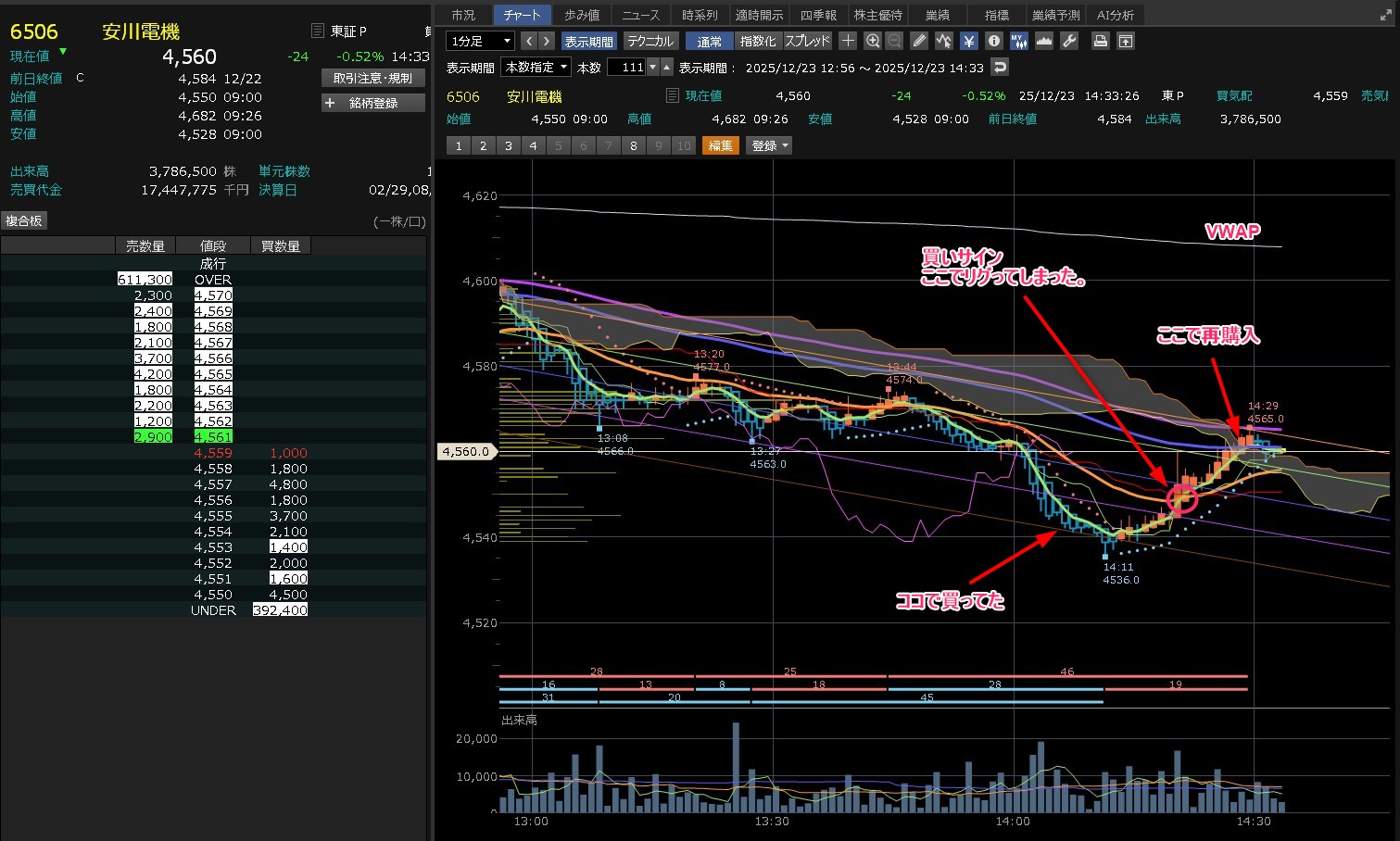Select the pencil drawing tool icon
Screen dimensions: 1400x841
coord(919,41)
